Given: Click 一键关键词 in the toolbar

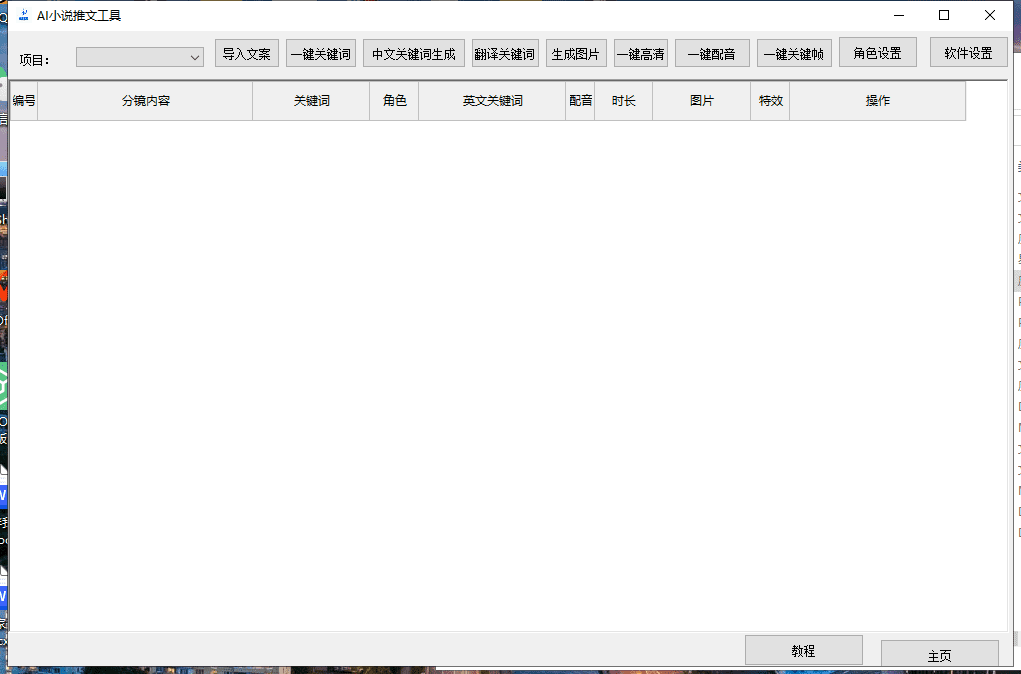Looking at the screenshot, I should tap(321, 53).
